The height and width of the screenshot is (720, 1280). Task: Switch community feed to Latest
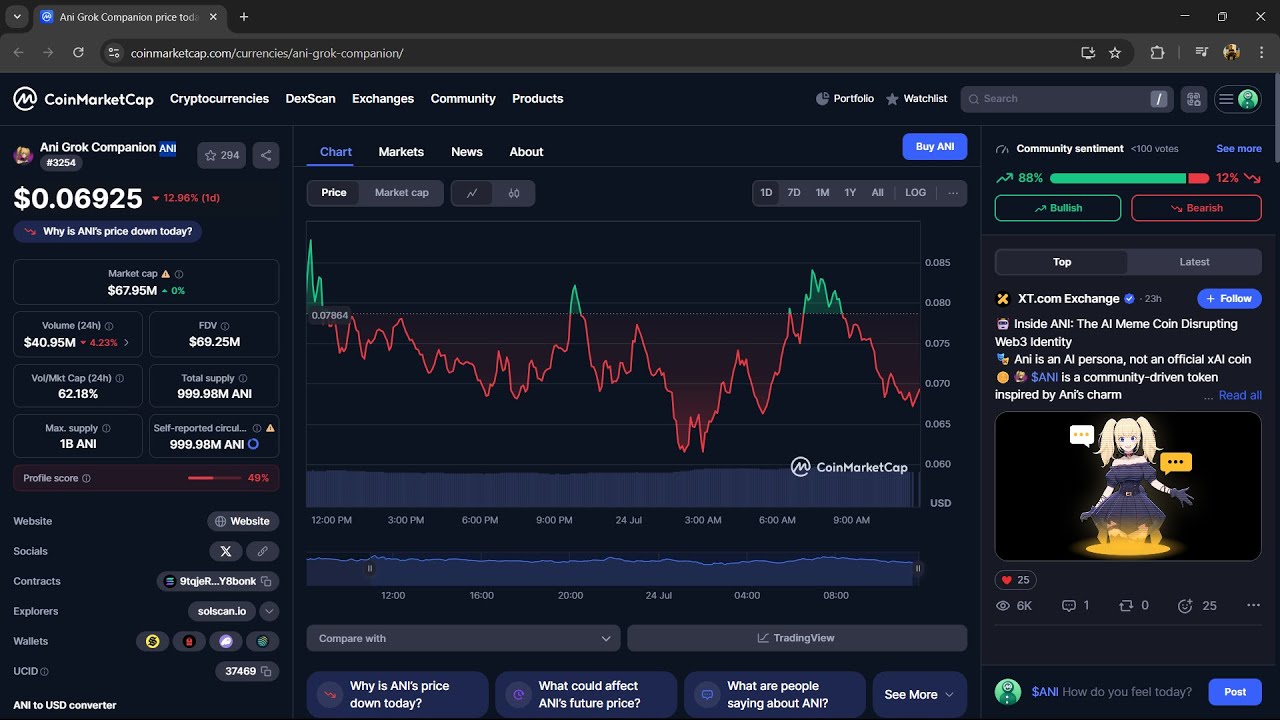1194,262
